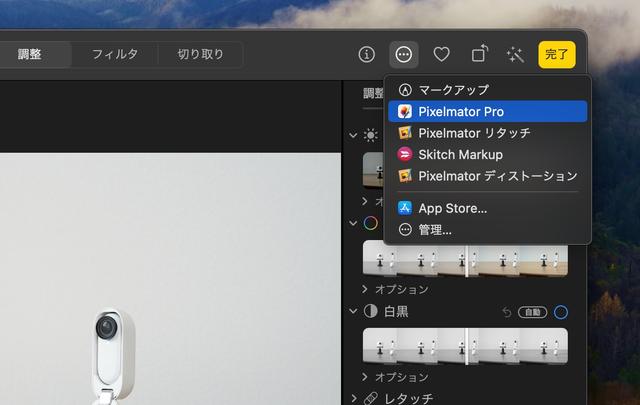Click the undo arrow beside 白黒
This screenshot has height=405, width=640.
506,312
